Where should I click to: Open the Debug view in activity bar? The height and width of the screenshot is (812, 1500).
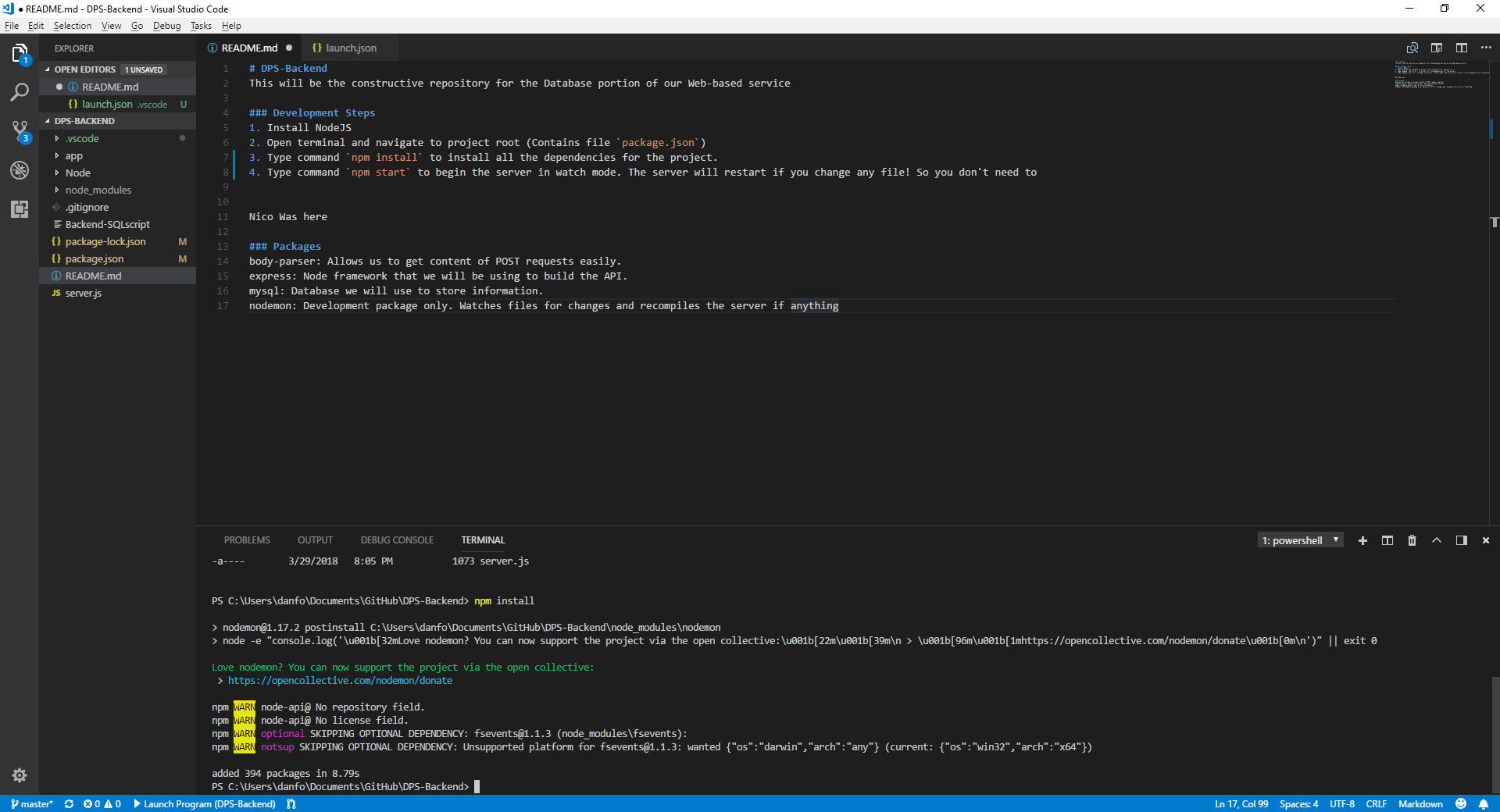click(x=20, y=170)
